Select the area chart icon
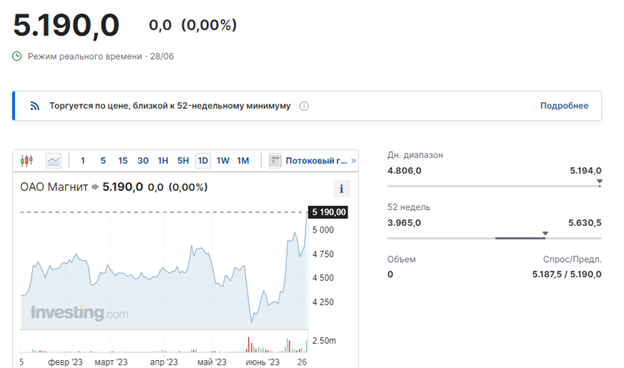 pos(53,161)
